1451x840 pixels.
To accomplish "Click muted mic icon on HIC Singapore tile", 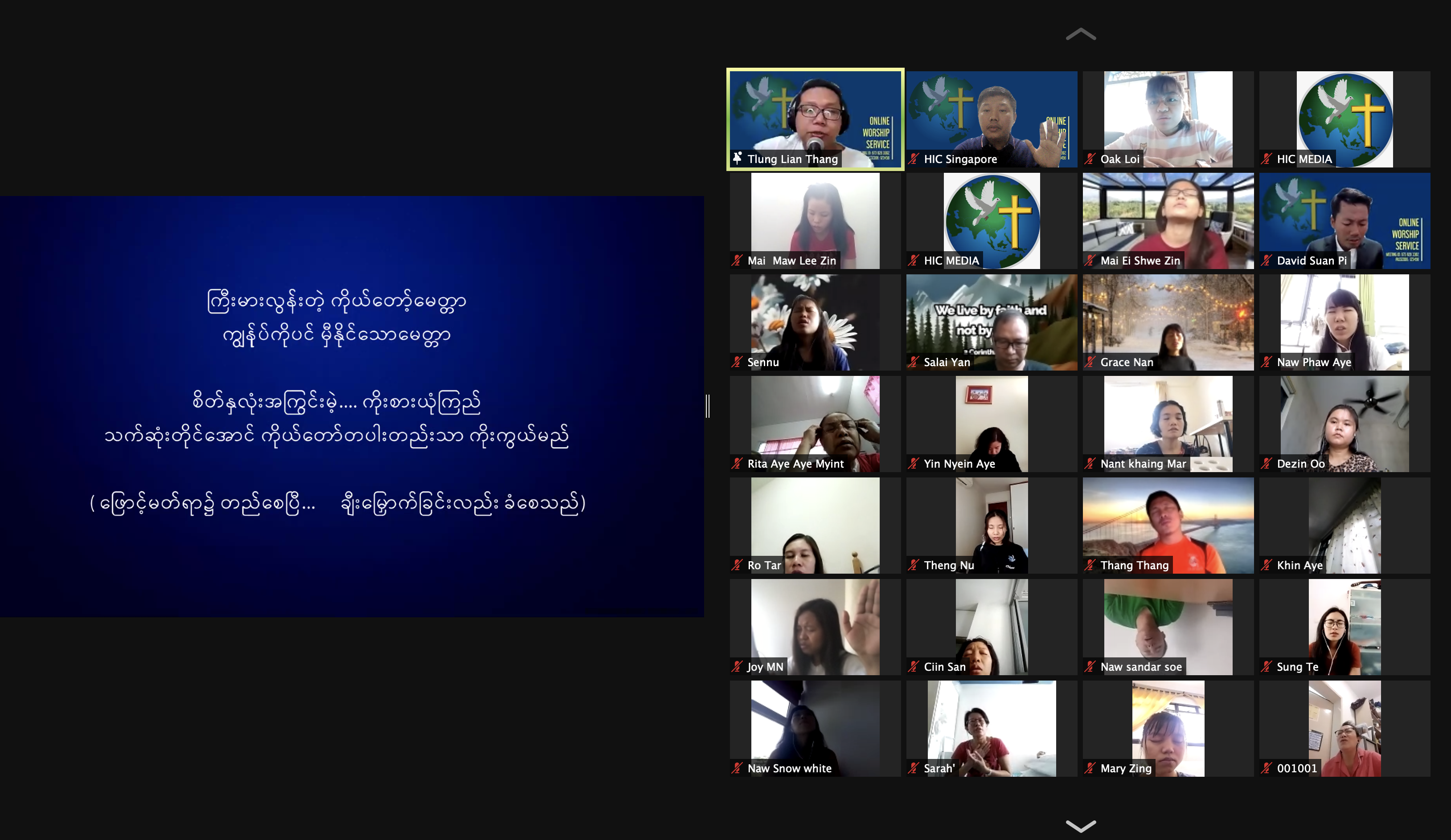I will [x=913, y=159].
